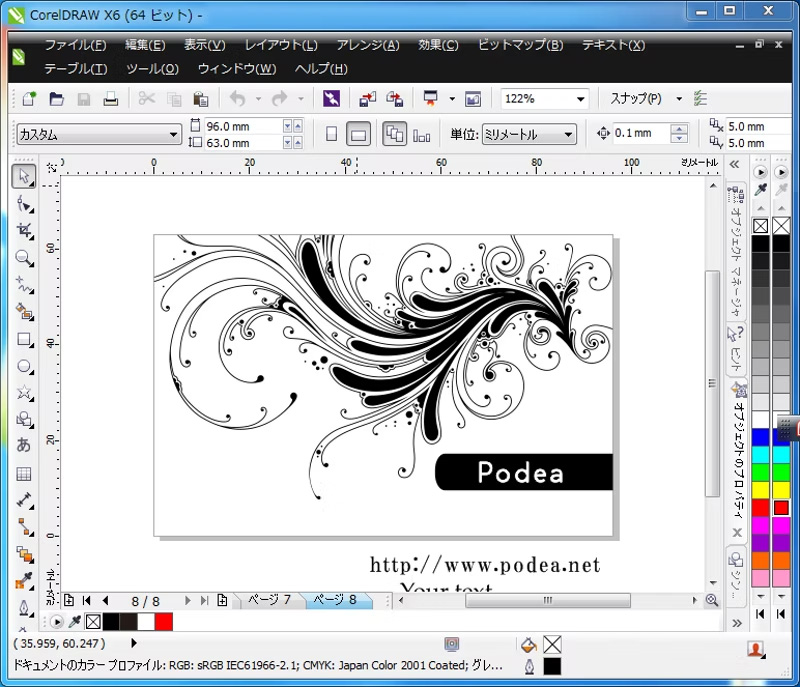This screenshot has height=687, width=800.
Task: Click the Print icon in toolbar
Action: coord(111,99)
